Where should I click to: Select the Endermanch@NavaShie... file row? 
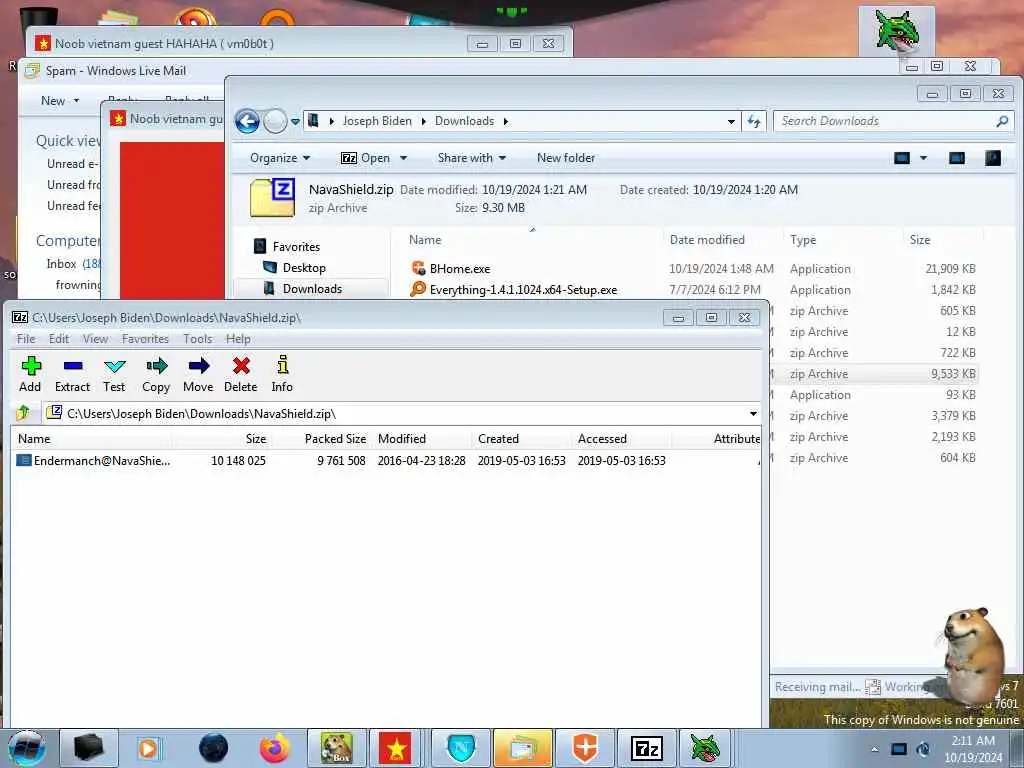coord(385,460)
